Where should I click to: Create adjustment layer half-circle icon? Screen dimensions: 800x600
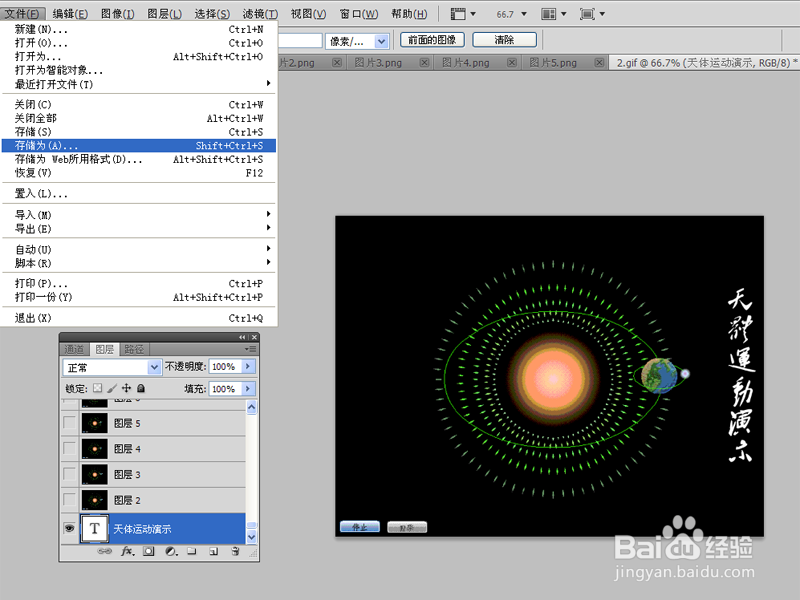coord(171,551)
